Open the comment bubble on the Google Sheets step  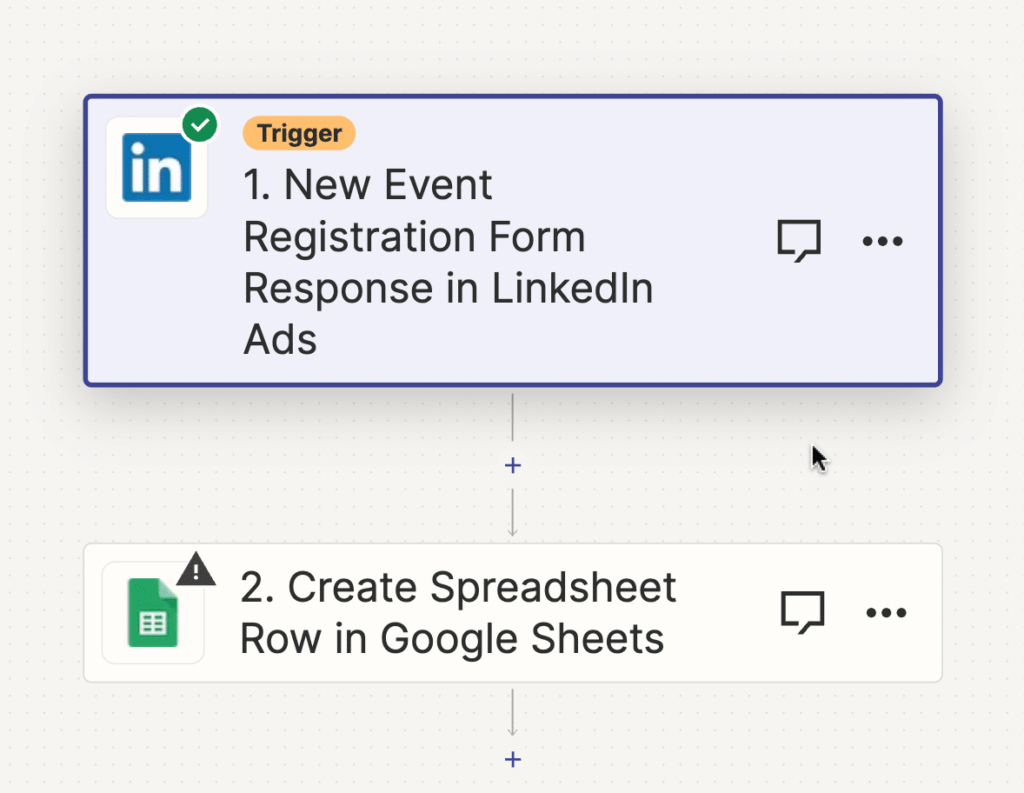802,612
